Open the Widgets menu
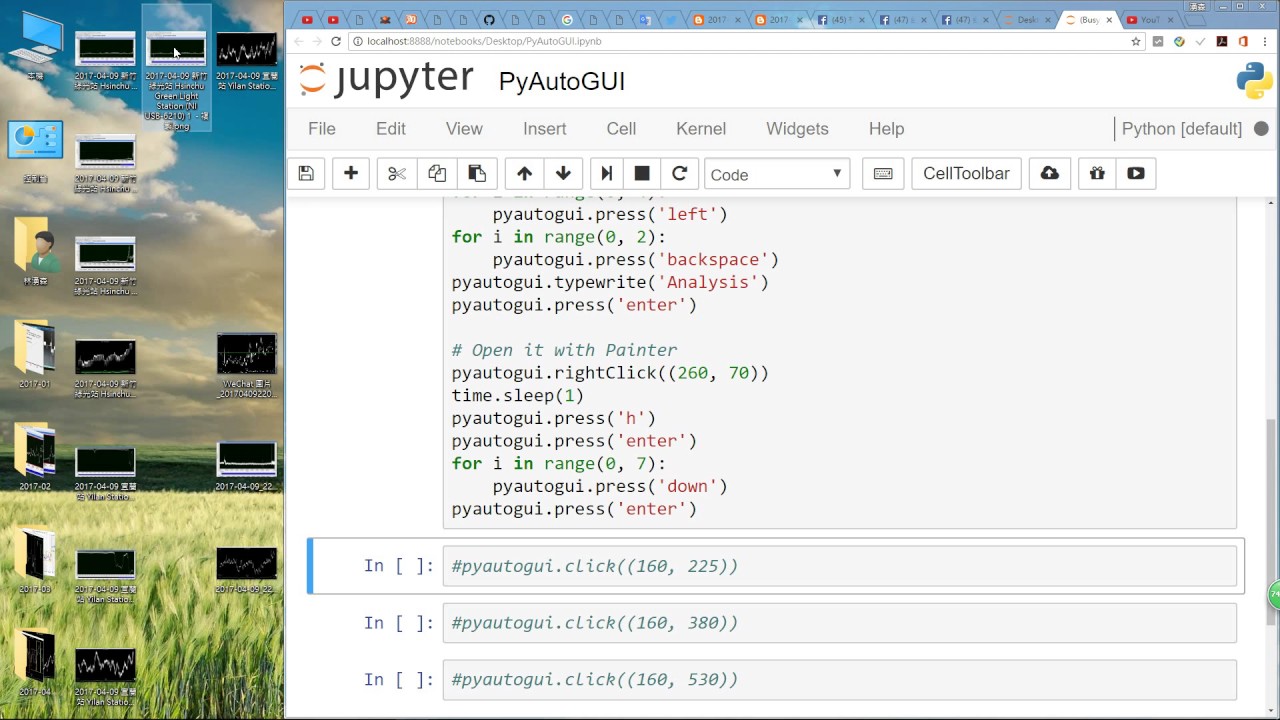This screenshot has height=720, width=1280. coord(797,129)
